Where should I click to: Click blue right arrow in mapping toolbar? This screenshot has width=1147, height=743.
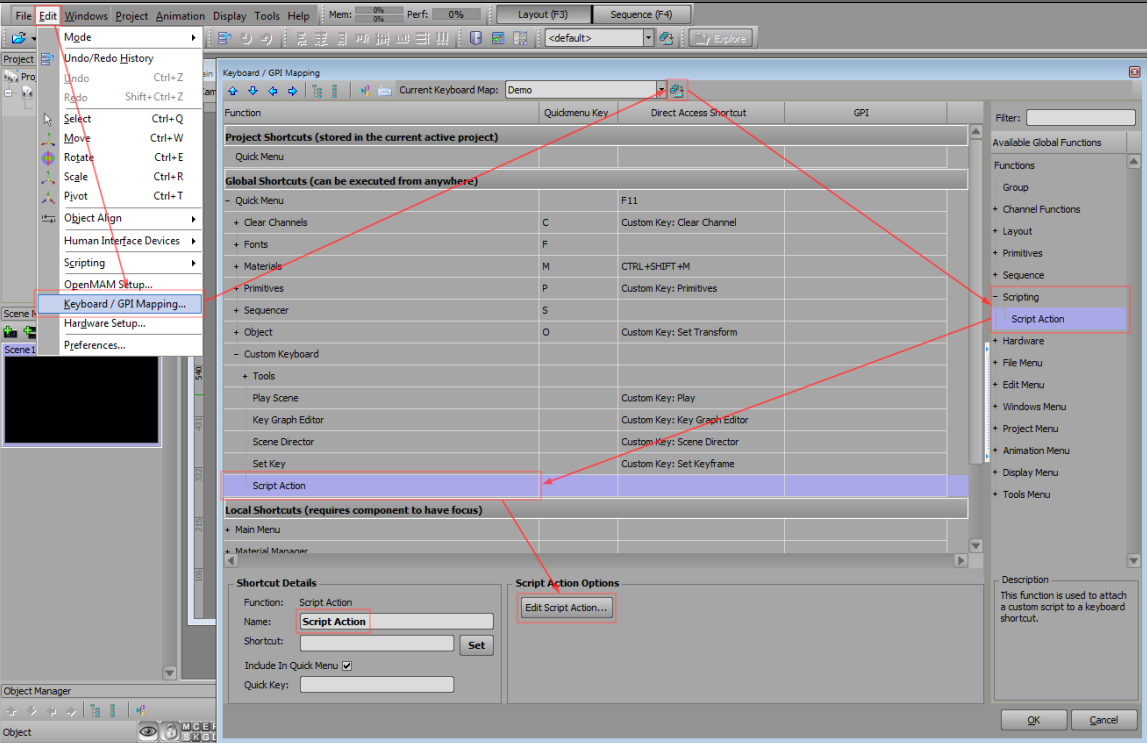[x=292, y=91]
